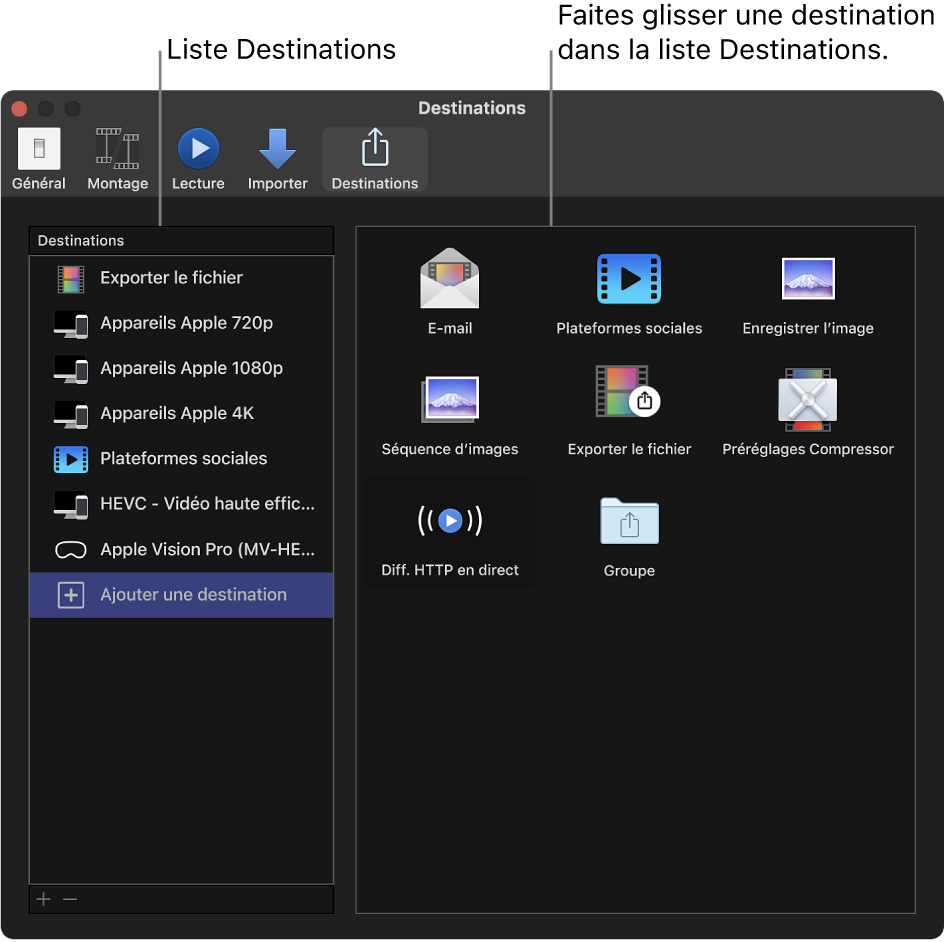
Task: Select the Plateformes sociales destination icon
Action: tap(628, 290)
